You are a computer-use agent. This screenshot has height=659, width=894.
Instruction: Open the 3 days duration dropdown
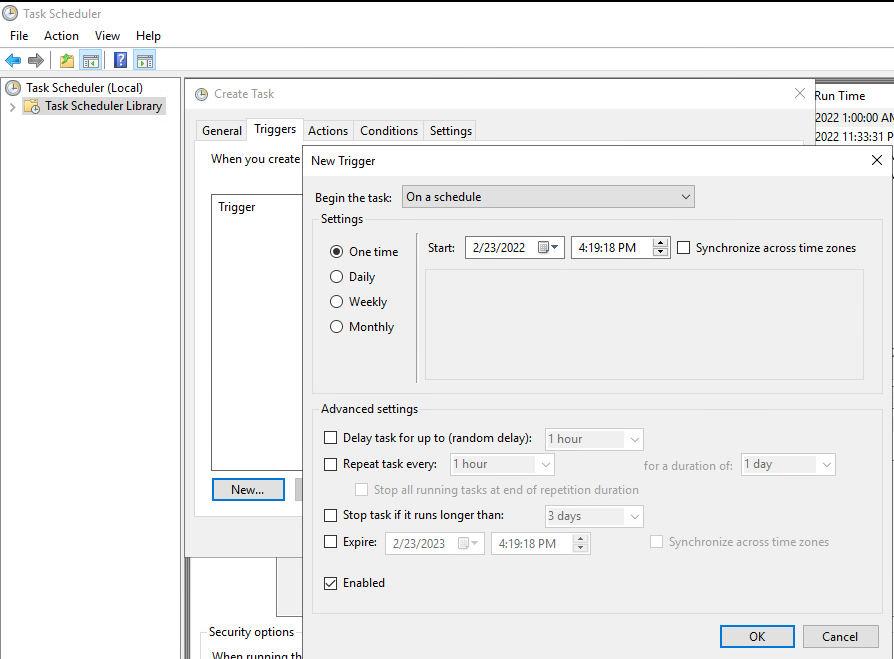point(594,516)
